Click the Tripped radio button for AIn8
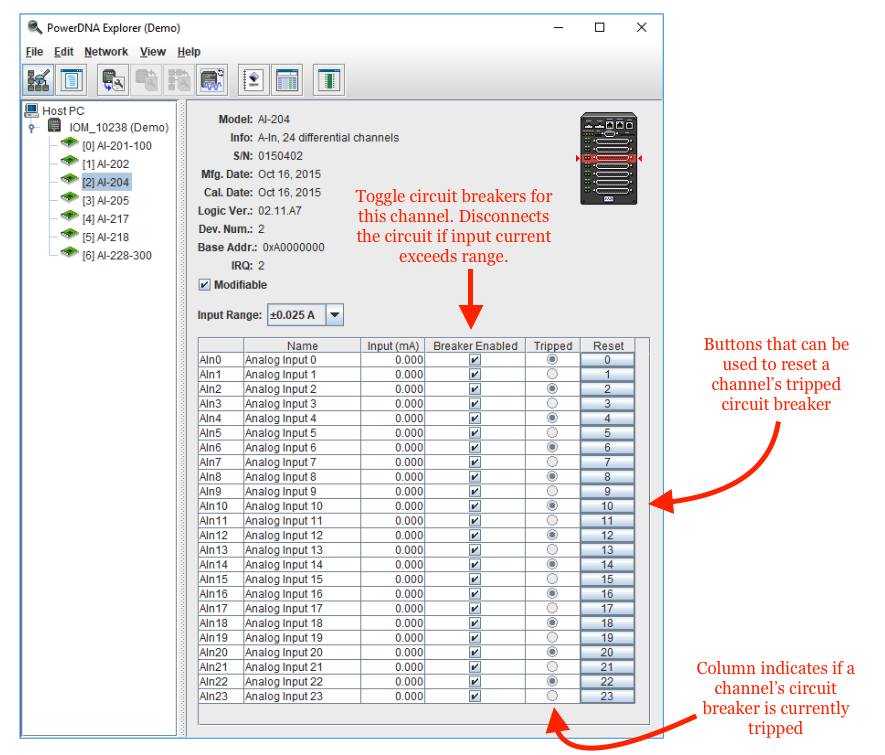The height and width of the screenshot is (755, 885). point(553,477)
